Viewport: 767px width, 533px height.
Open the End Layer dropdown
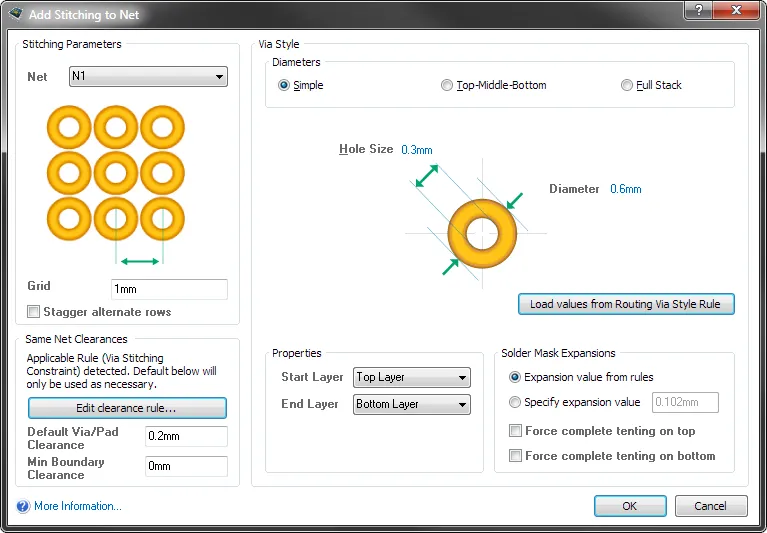pos(412,404)
